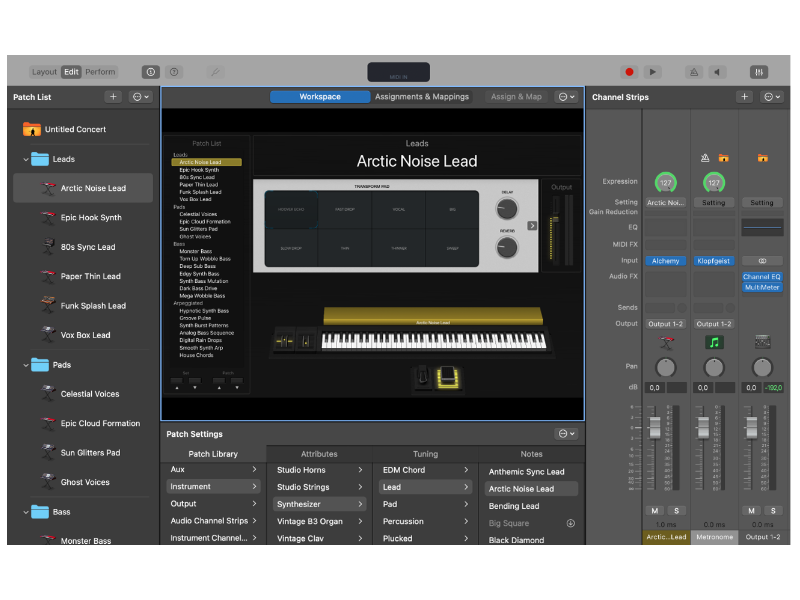Click the on-screen keyboard in workspace
Screen dimensions: 800x600
pyautogui.click(x=434, y=341)
